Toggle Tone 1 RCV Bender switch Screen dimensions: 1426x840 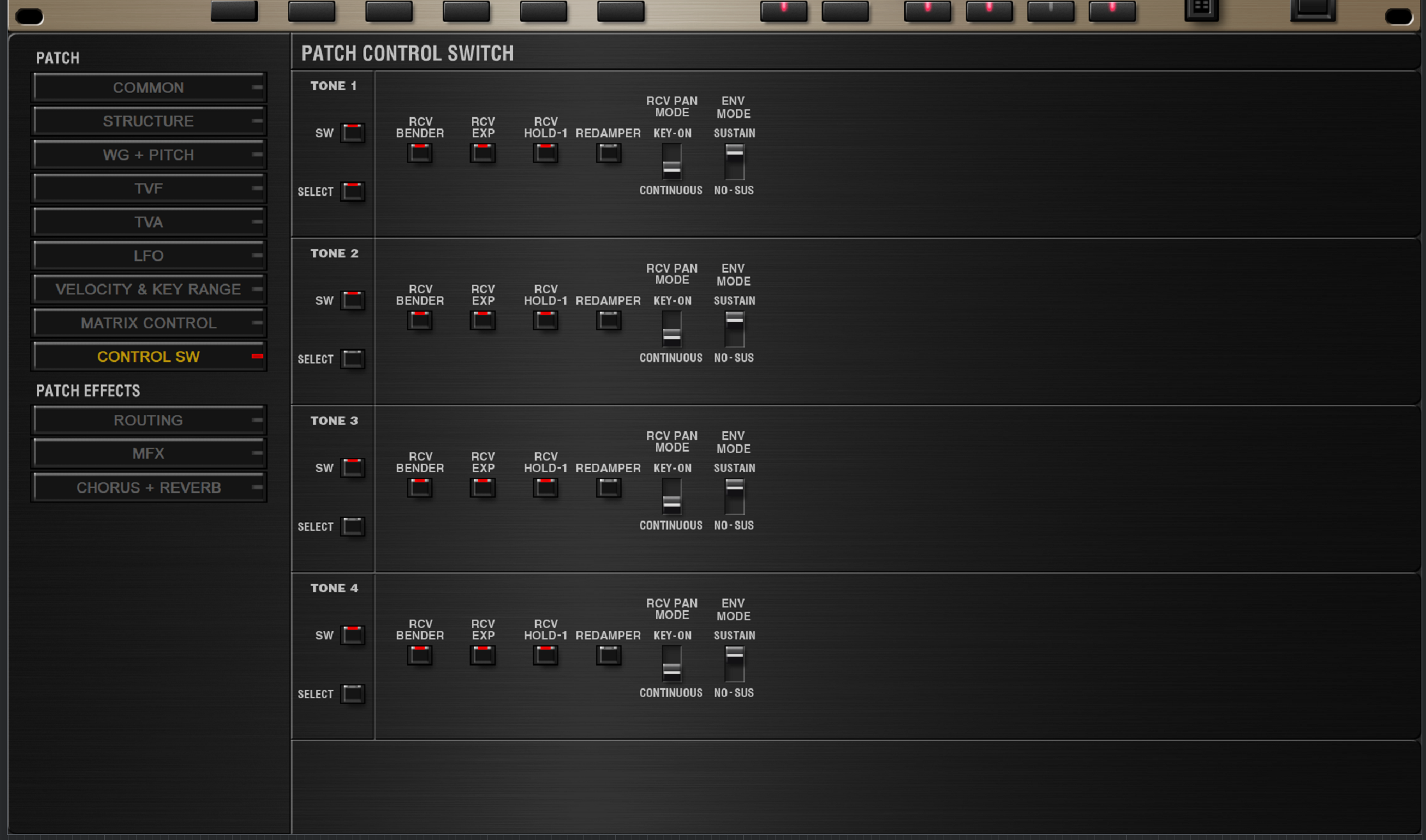420,153
